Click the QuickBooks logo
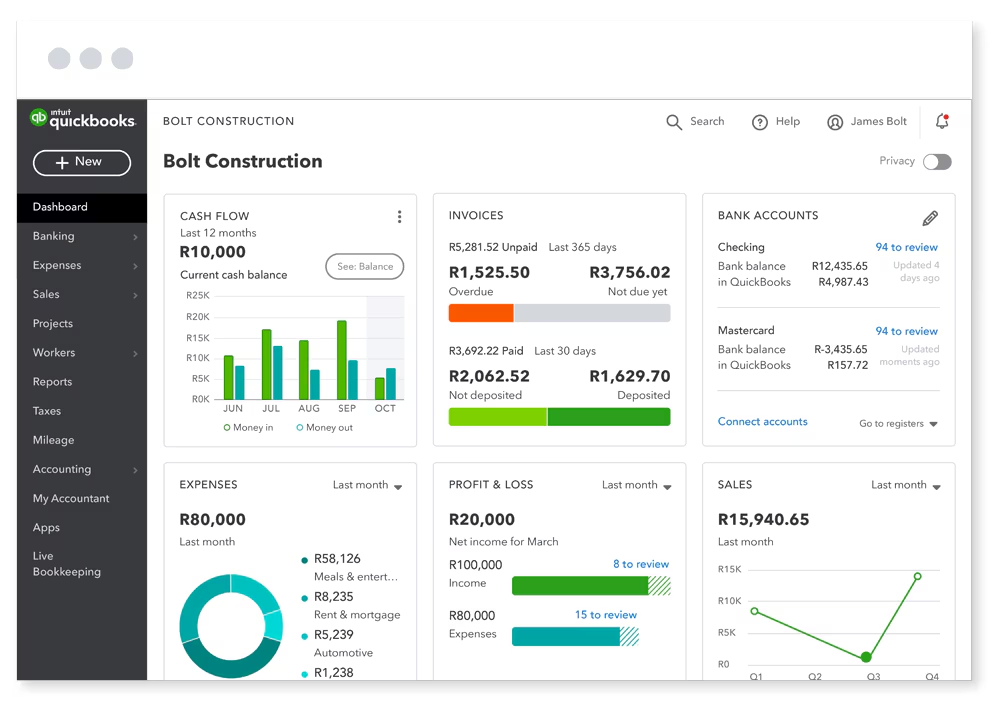The width and height of the screenshot is (1000, 705). coord(82,119)
